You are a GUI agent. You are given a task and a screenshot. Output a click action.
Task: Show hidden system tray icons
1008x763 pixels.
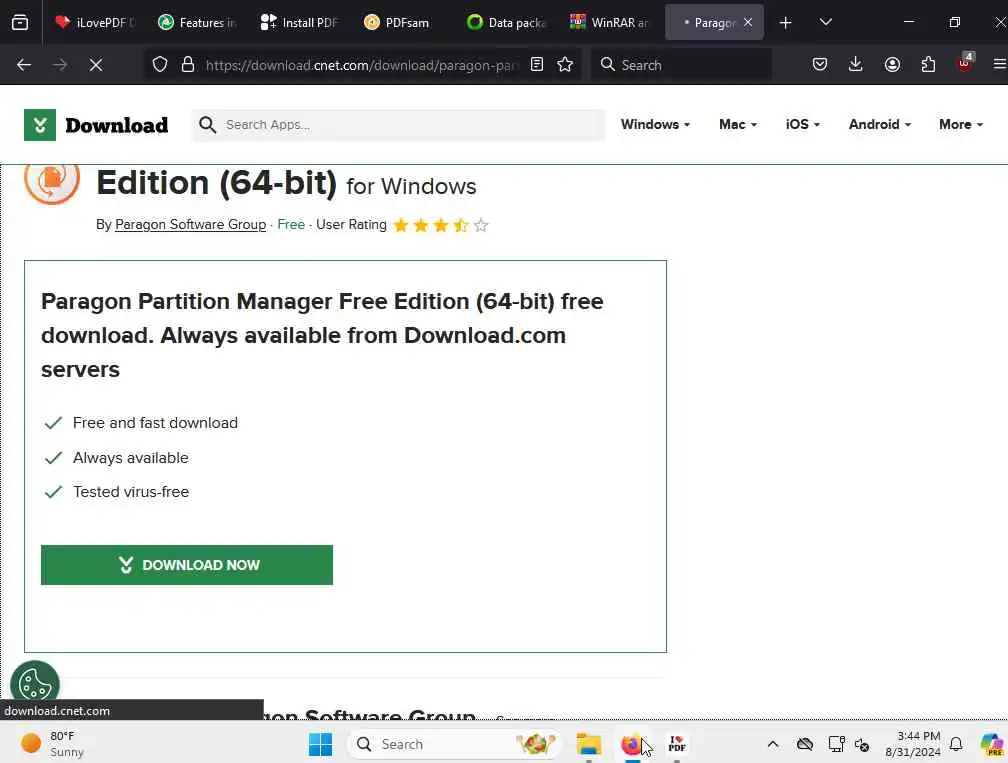[x=773, y=744]
